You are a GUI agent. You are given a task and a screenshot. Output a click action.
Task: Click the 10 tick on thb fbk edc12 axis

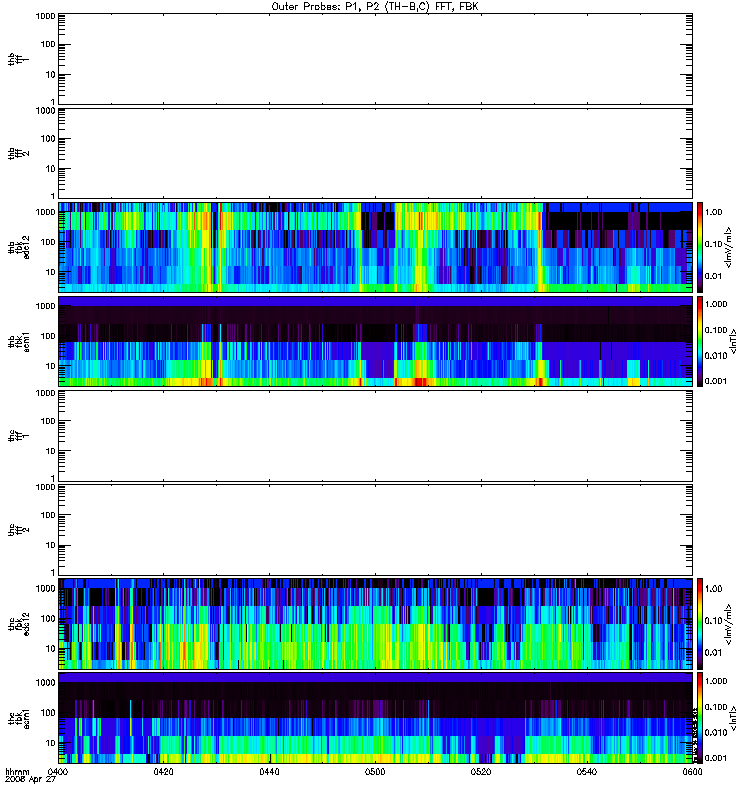tap(51, 272)
